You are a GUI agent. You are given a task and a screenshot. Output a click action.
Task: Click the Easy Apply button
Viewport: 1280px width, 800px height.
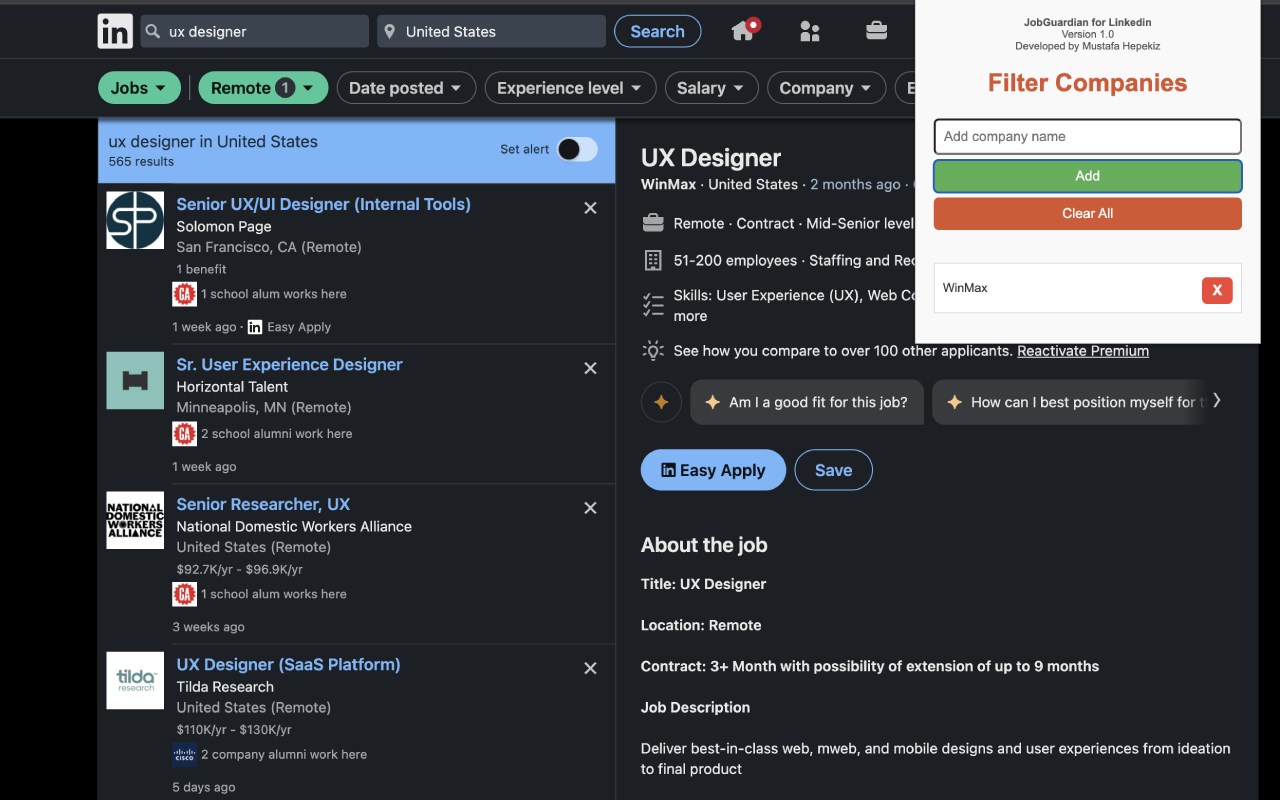(713, 470)
